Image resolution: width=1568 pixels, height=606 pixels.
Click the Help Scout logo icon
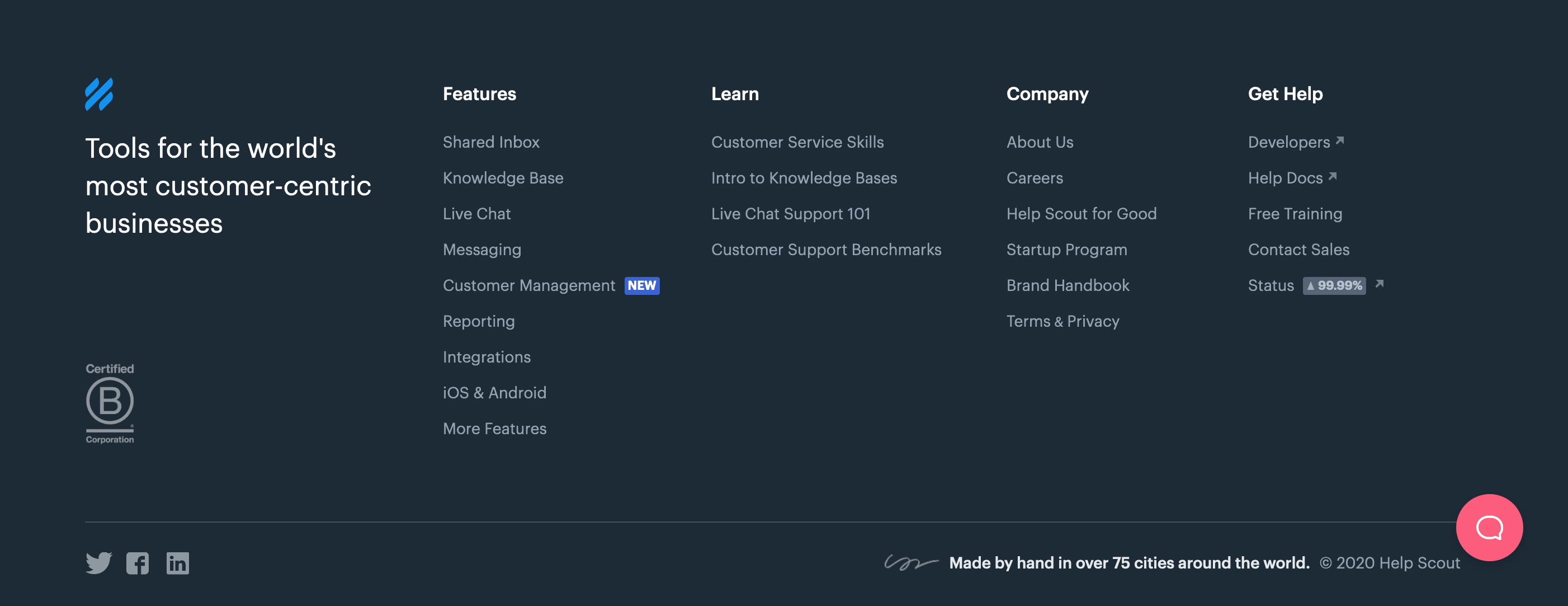coord(98,95)
